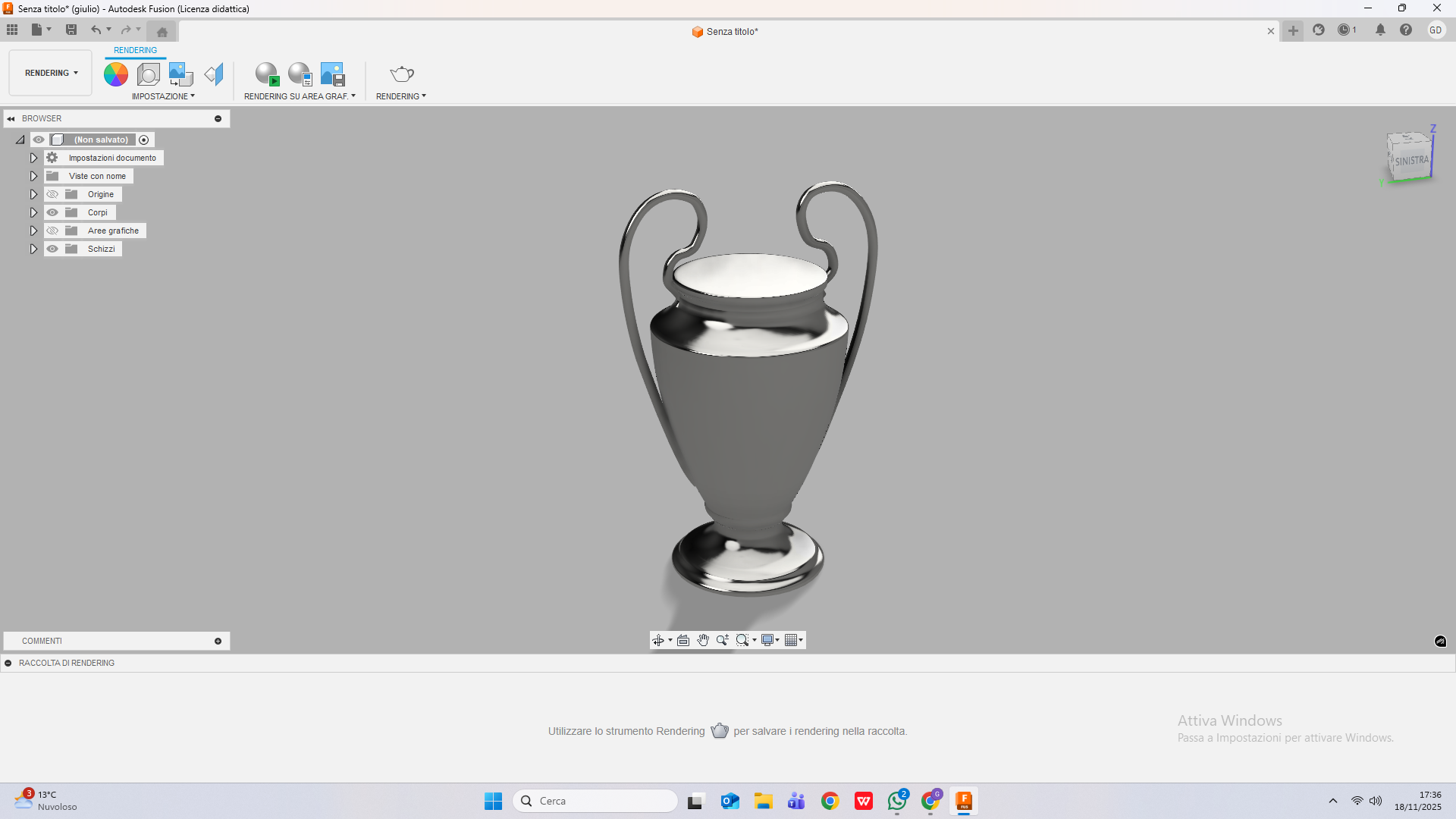Open the Rendering teapot tool

point(401,74)
